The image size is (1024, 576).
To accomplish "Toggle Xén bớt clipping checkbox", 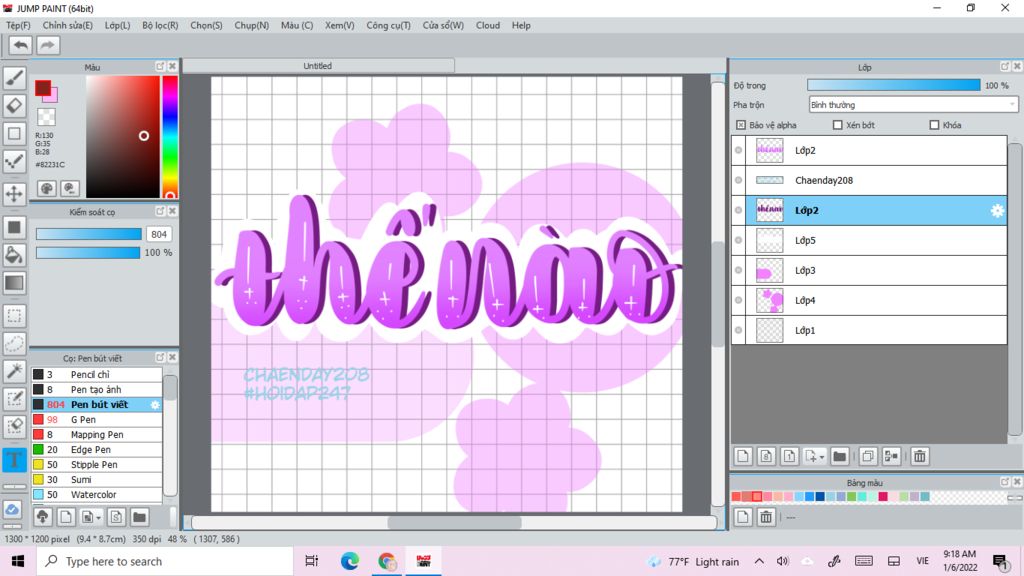I will point(837,125).
